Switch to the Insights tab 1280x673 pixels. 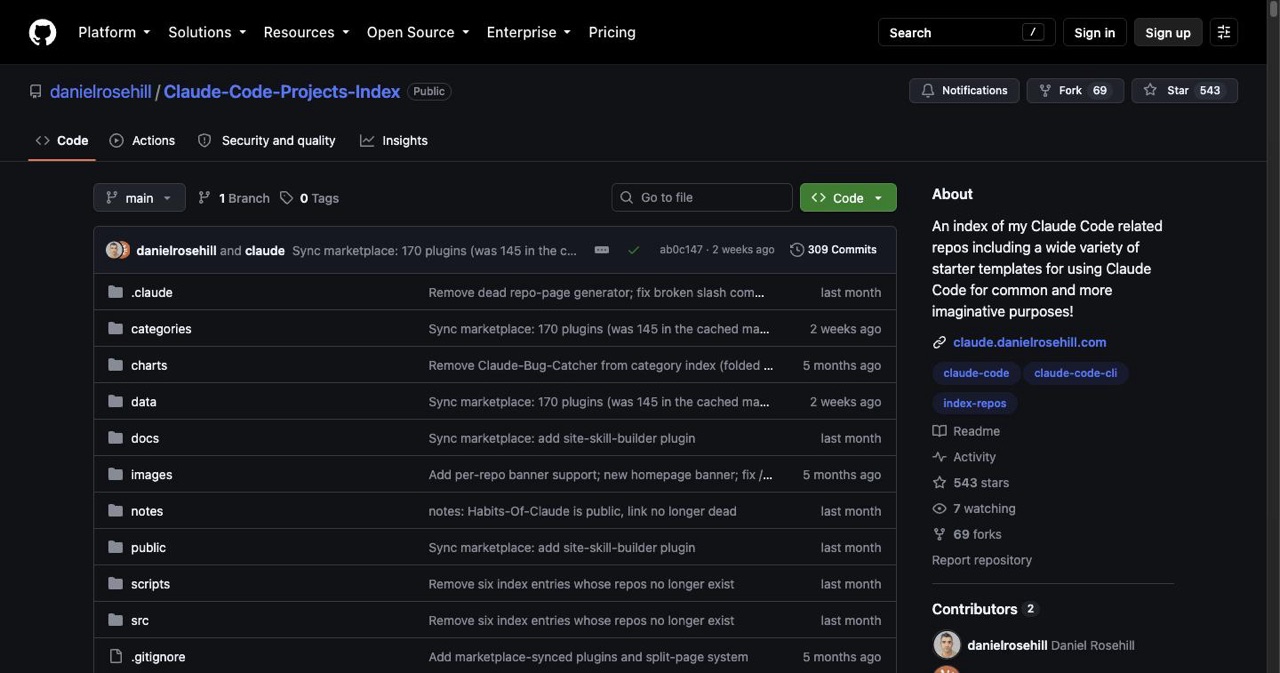click(394, 141)
